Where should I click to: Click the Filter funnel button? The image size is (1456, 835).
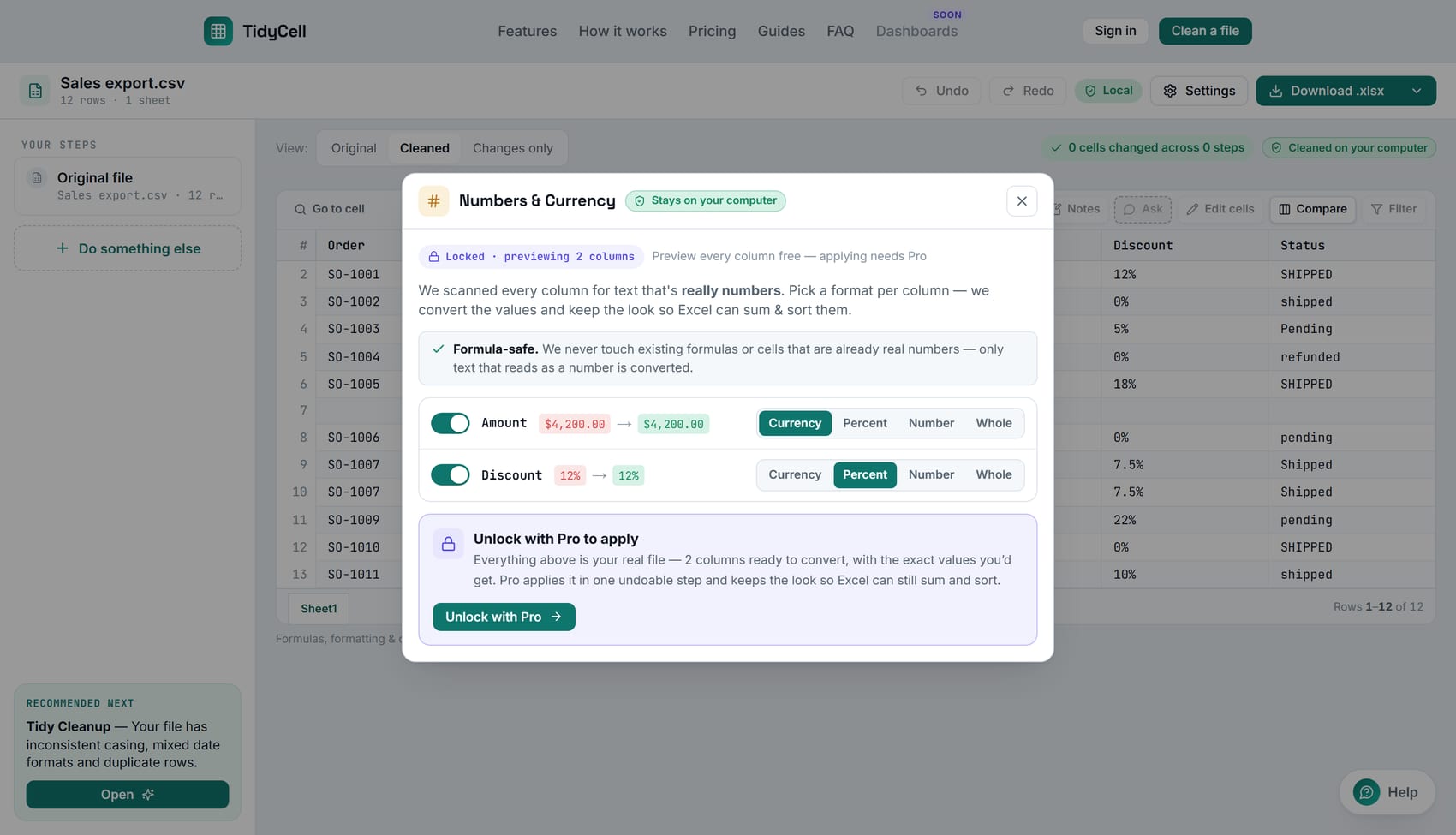coord(1393,209)
